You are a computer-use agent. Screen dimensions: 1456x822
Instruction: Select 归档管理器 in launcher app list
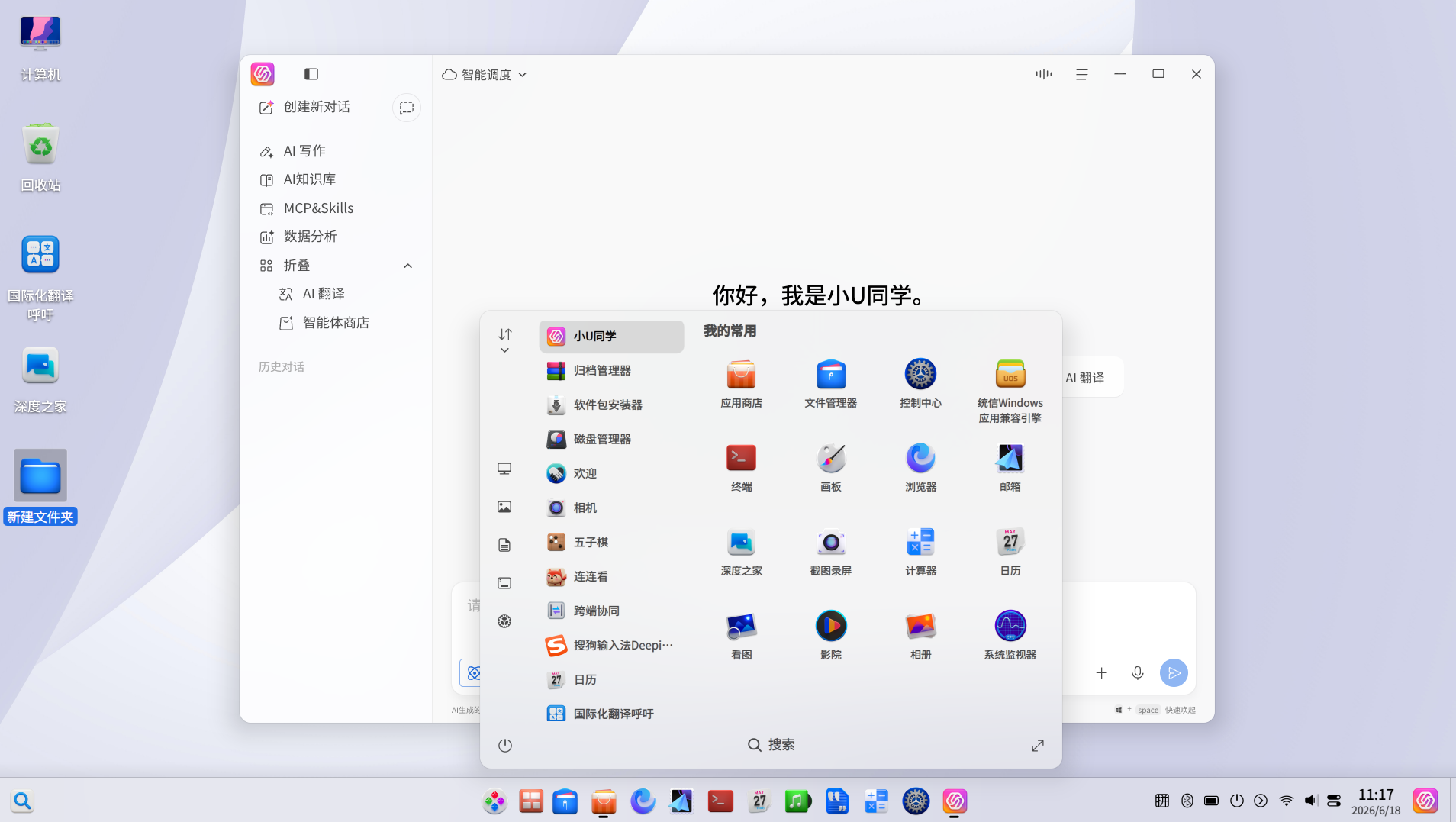(610, 370)
